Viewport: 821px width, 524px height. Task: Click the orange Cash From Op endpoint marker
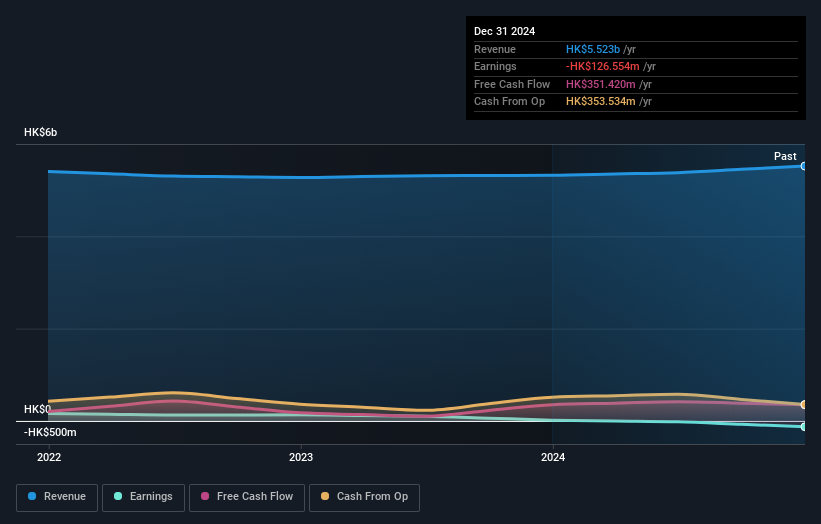pyautogui.click(x=803, y=405)
